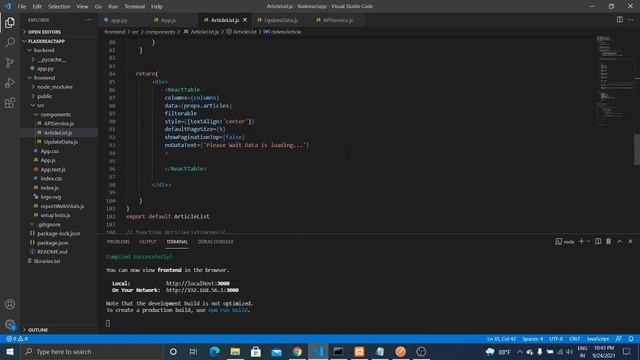Click the JavaScript language mode indicator
This screenshot has height=360, width=640.
click(x=598, y=339)
